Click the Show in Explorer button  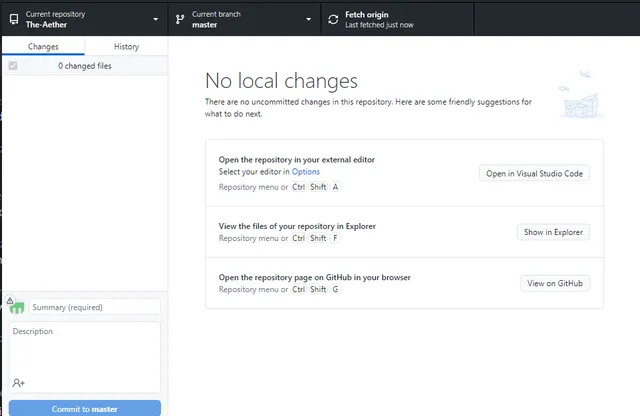pyautogui.click(x=553, y=232)
